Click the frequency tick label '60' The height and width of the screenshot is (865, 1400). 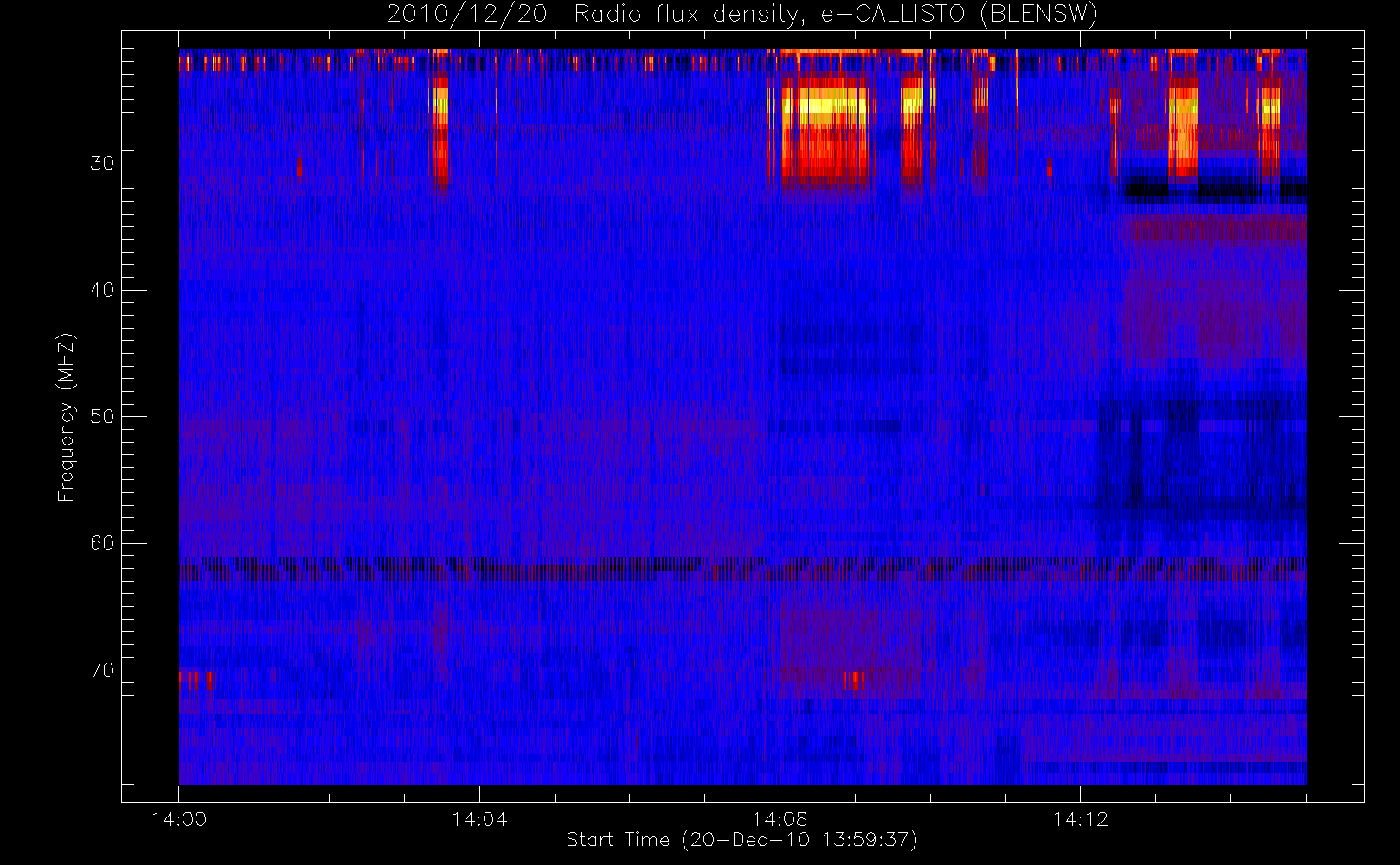pos(102,543)
